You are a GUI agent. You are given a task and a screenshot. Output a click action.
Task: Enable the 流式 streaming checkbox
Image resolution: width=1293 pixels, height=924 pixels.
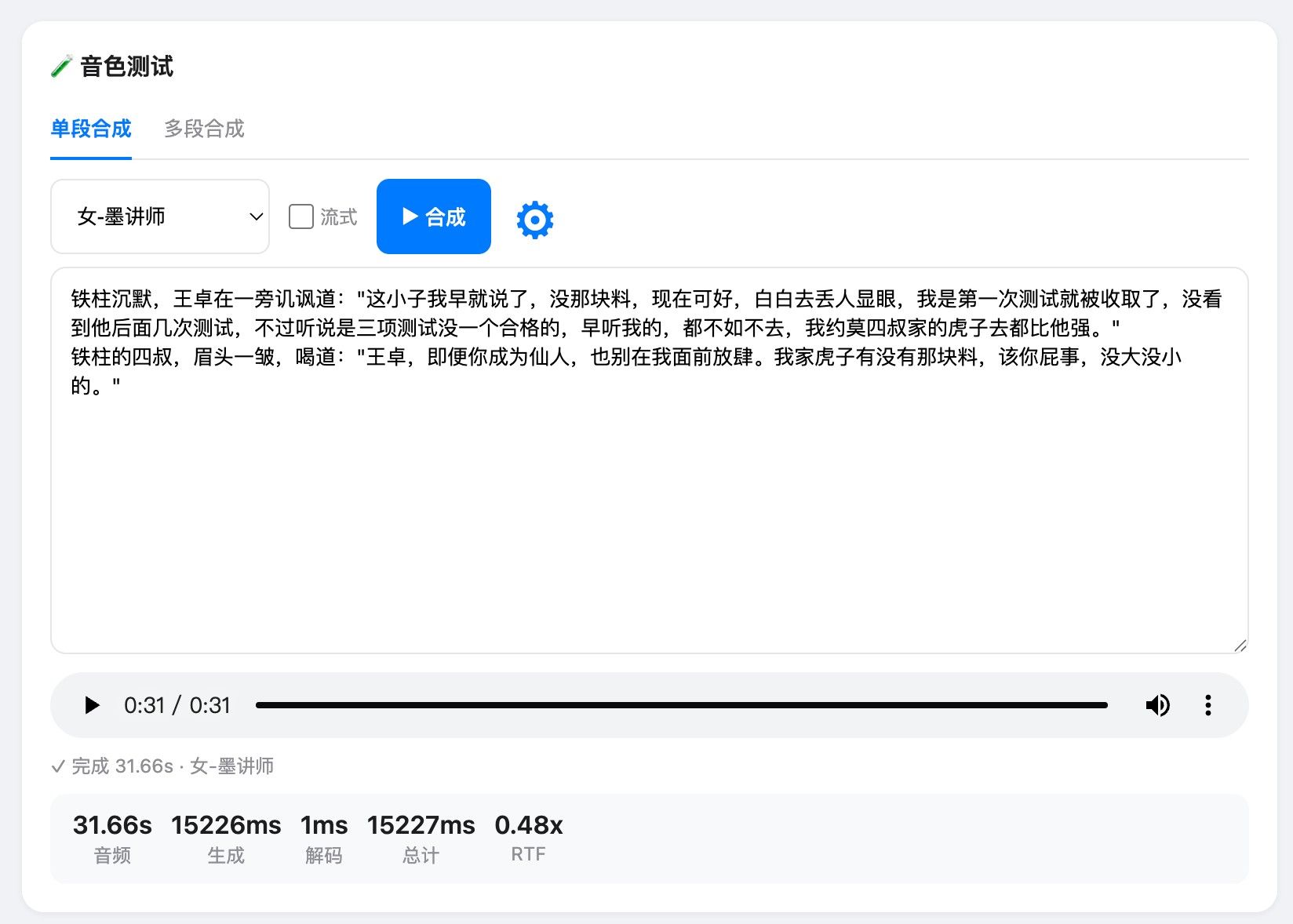(x=301, y=216)
